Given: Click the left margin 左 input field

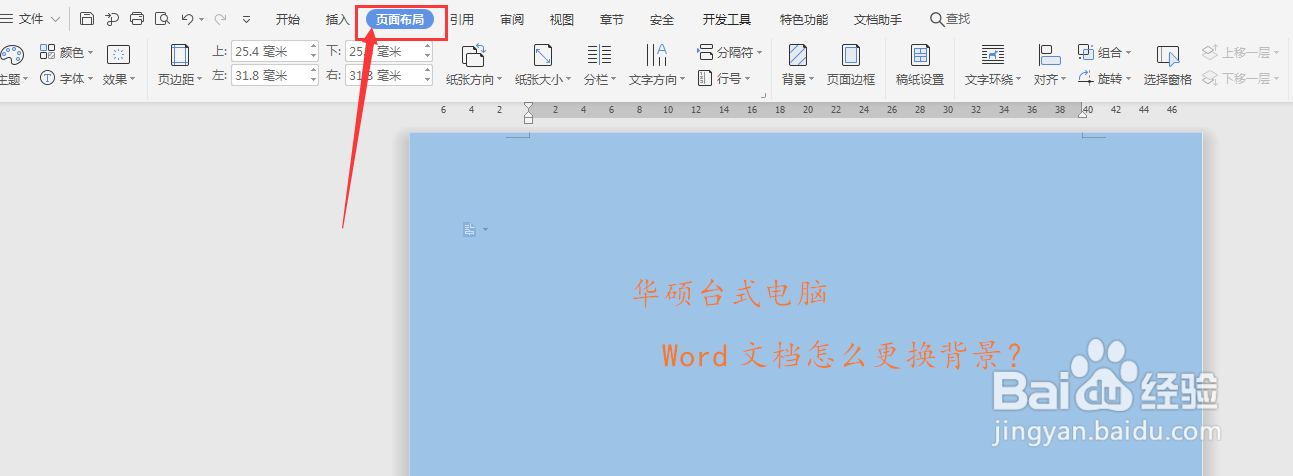Looking at the screenshot, I should (270, 75).
